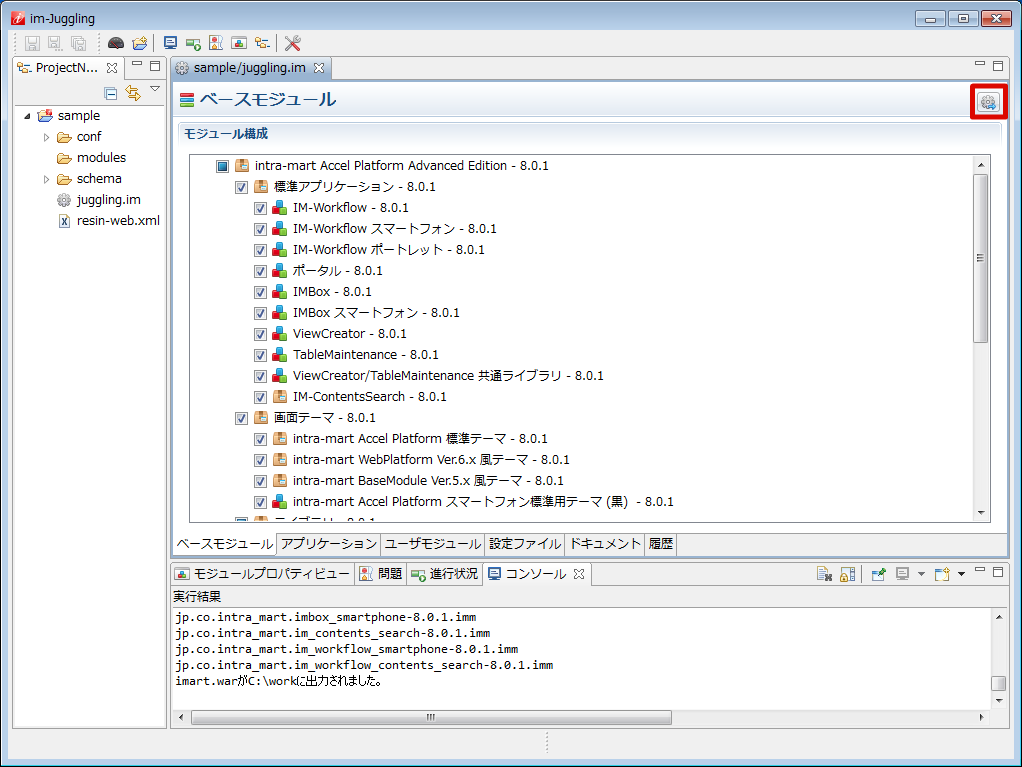Image resolution: width=1022 pixels, height=767 pixels.
Task: Uncheck the IMBox - 8.0.1 module
Action: [x=260, y=292]
